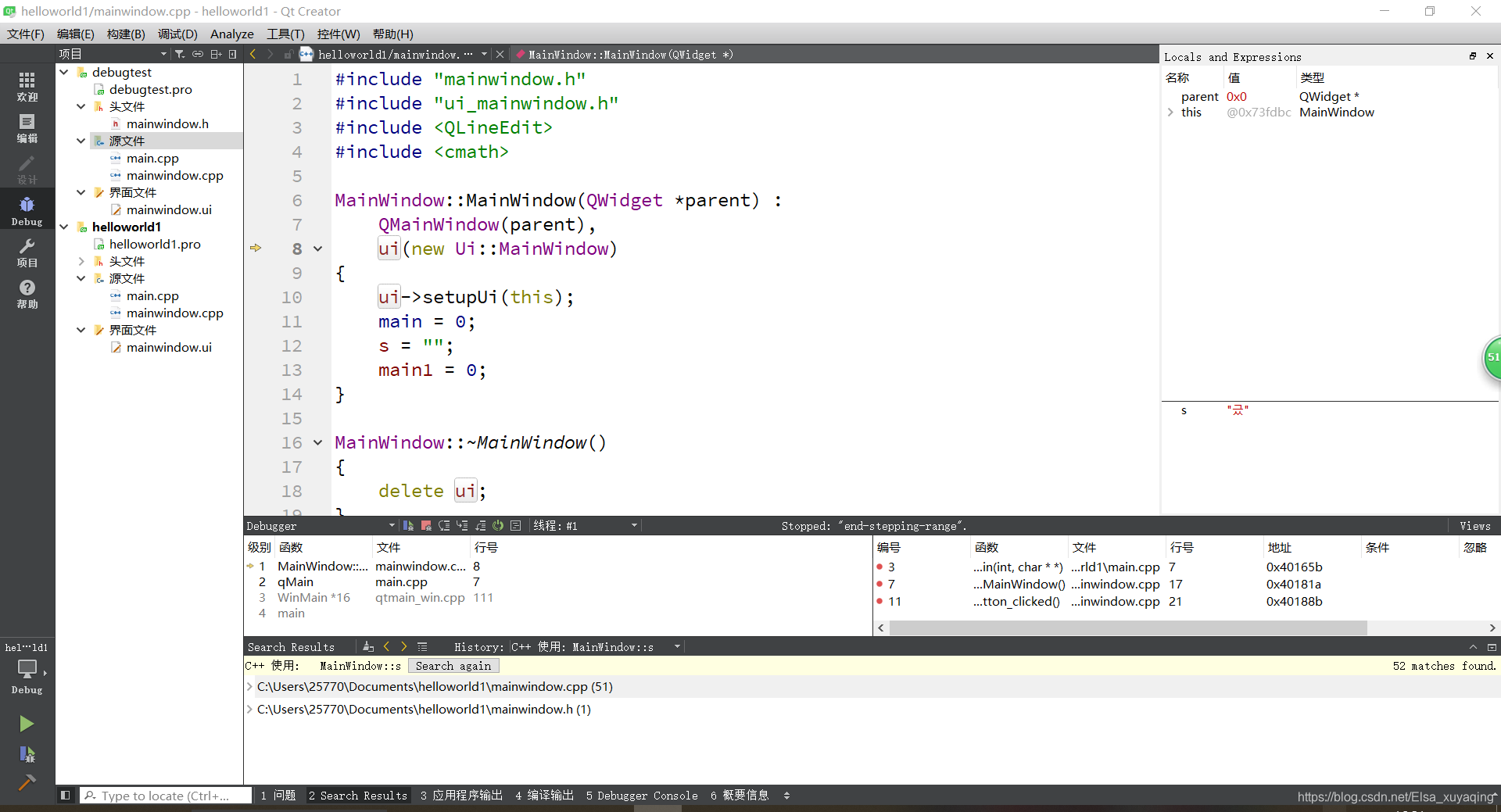Click the green Run button

27,724
